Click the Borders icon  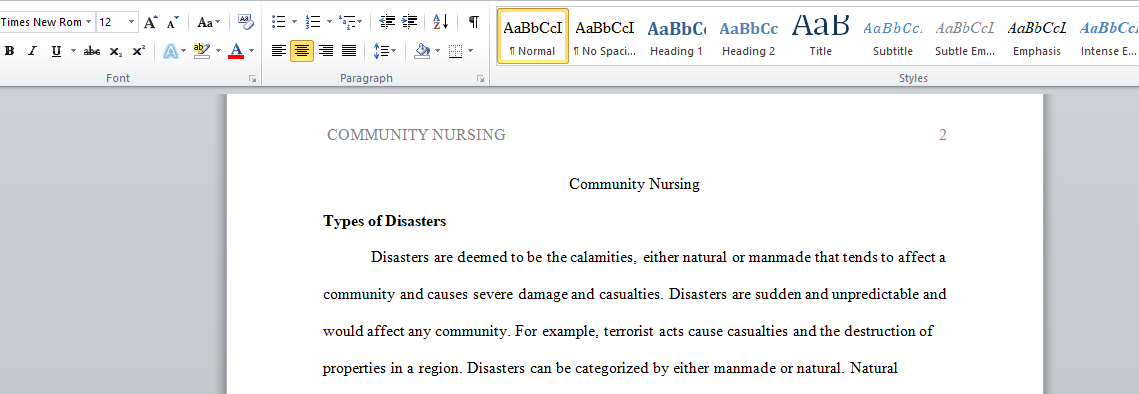tap(455, 51)
